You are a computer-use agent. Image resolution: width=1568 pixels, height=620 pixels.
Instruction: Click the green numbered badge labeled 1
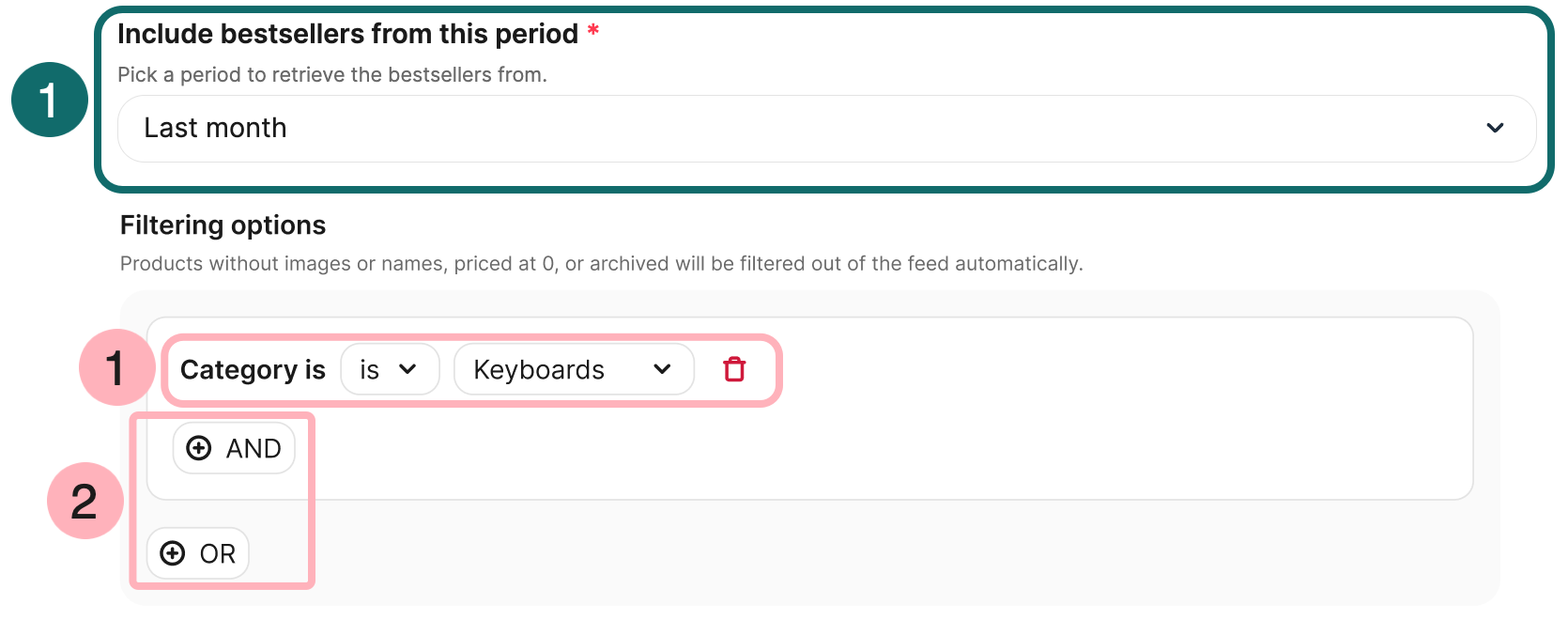pos(50,99)
